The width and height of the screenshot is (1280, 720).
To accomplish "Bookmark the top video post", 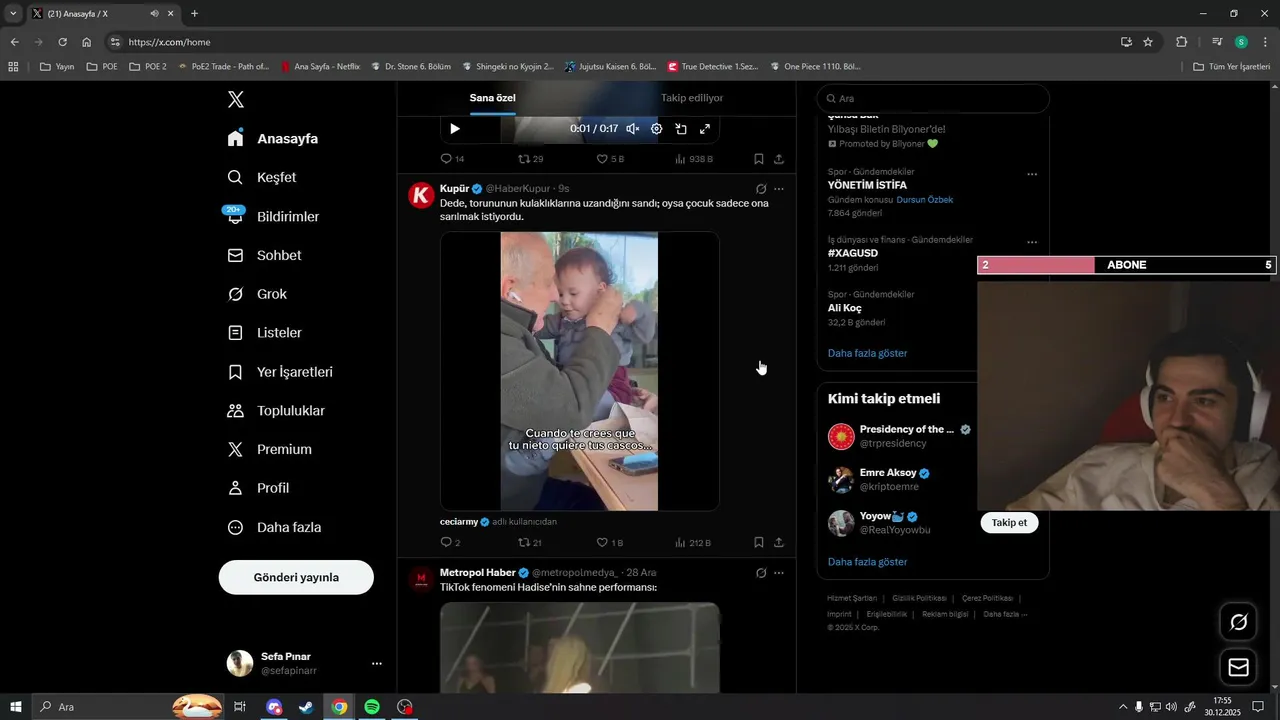I will click(759, 159).
